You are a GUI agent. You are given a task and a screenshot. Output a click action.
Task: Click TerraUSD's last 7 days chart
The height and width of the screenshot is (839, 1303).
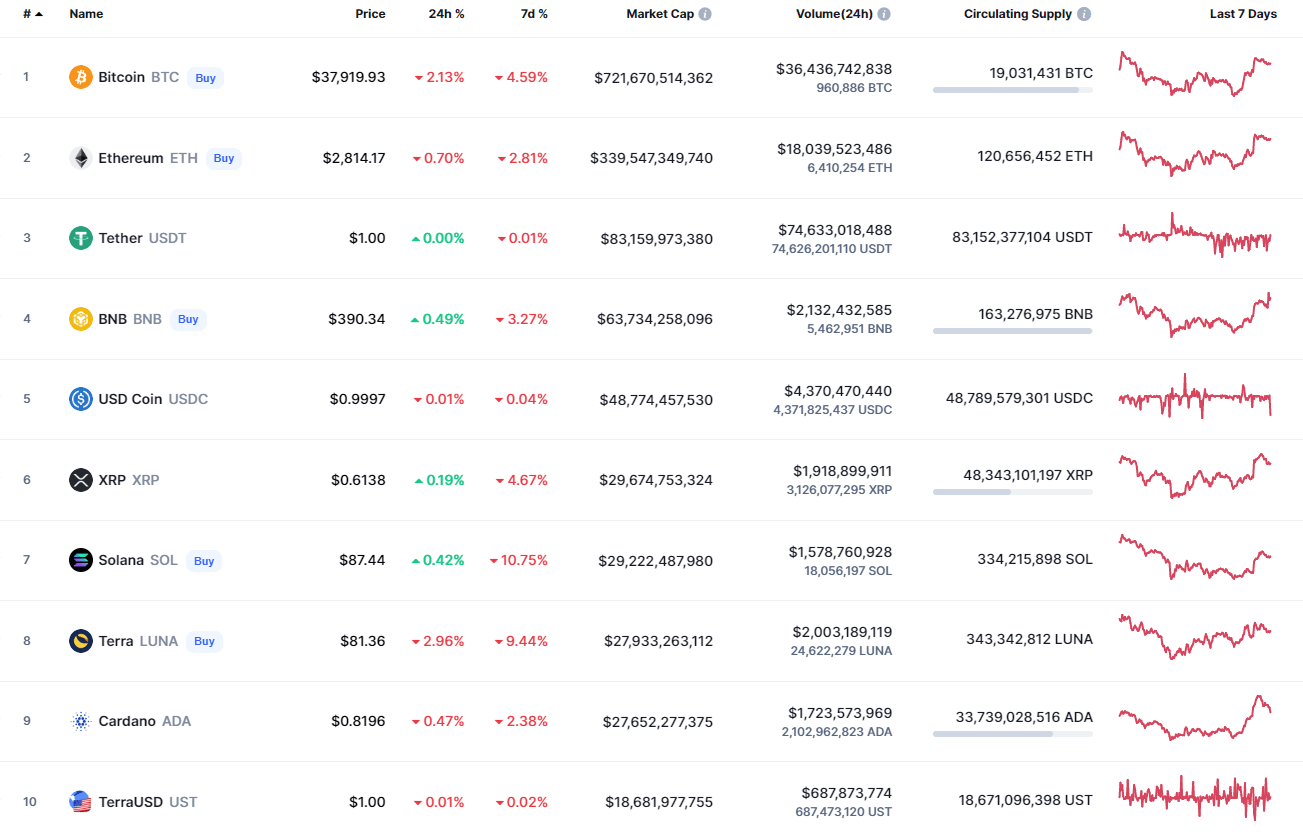[x=1195, y=795]
